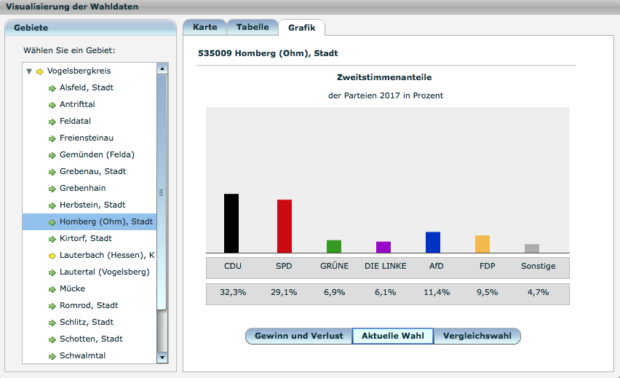
Task: Open the Karte tab
Action: coord(205,27)
